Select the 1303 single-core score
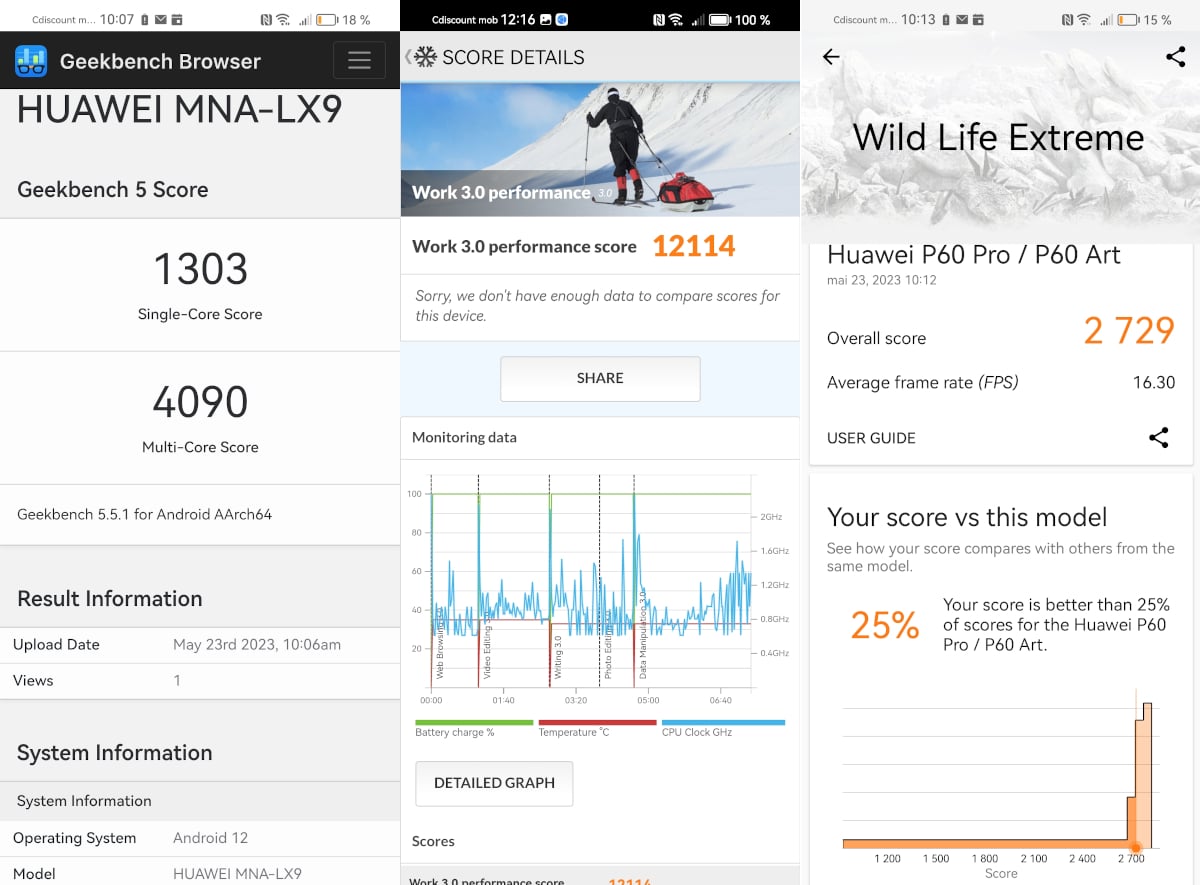 coord(200,270)
